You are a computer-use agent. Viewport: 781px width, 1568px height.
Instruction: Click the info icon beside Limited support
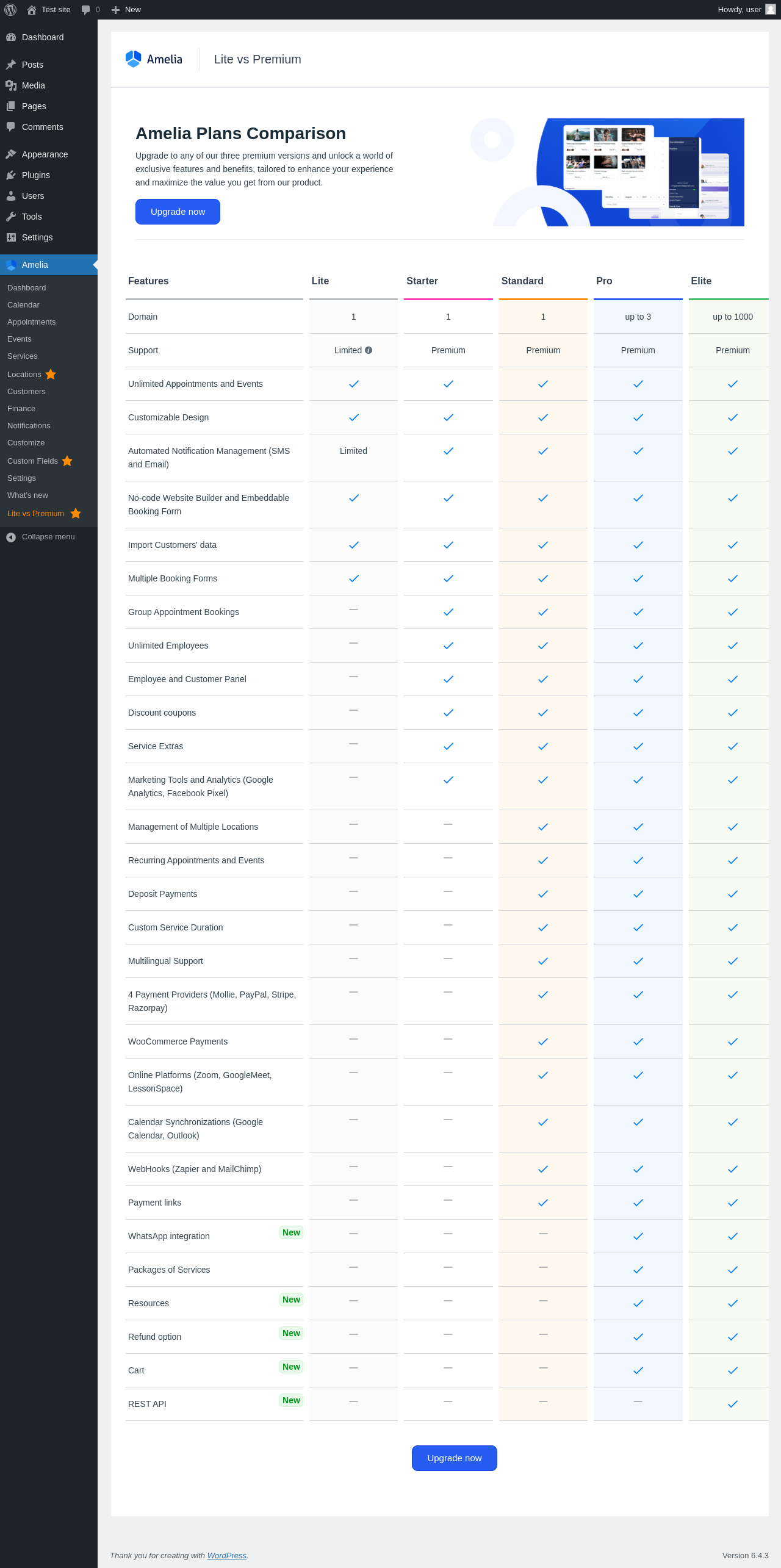[369, 350]
